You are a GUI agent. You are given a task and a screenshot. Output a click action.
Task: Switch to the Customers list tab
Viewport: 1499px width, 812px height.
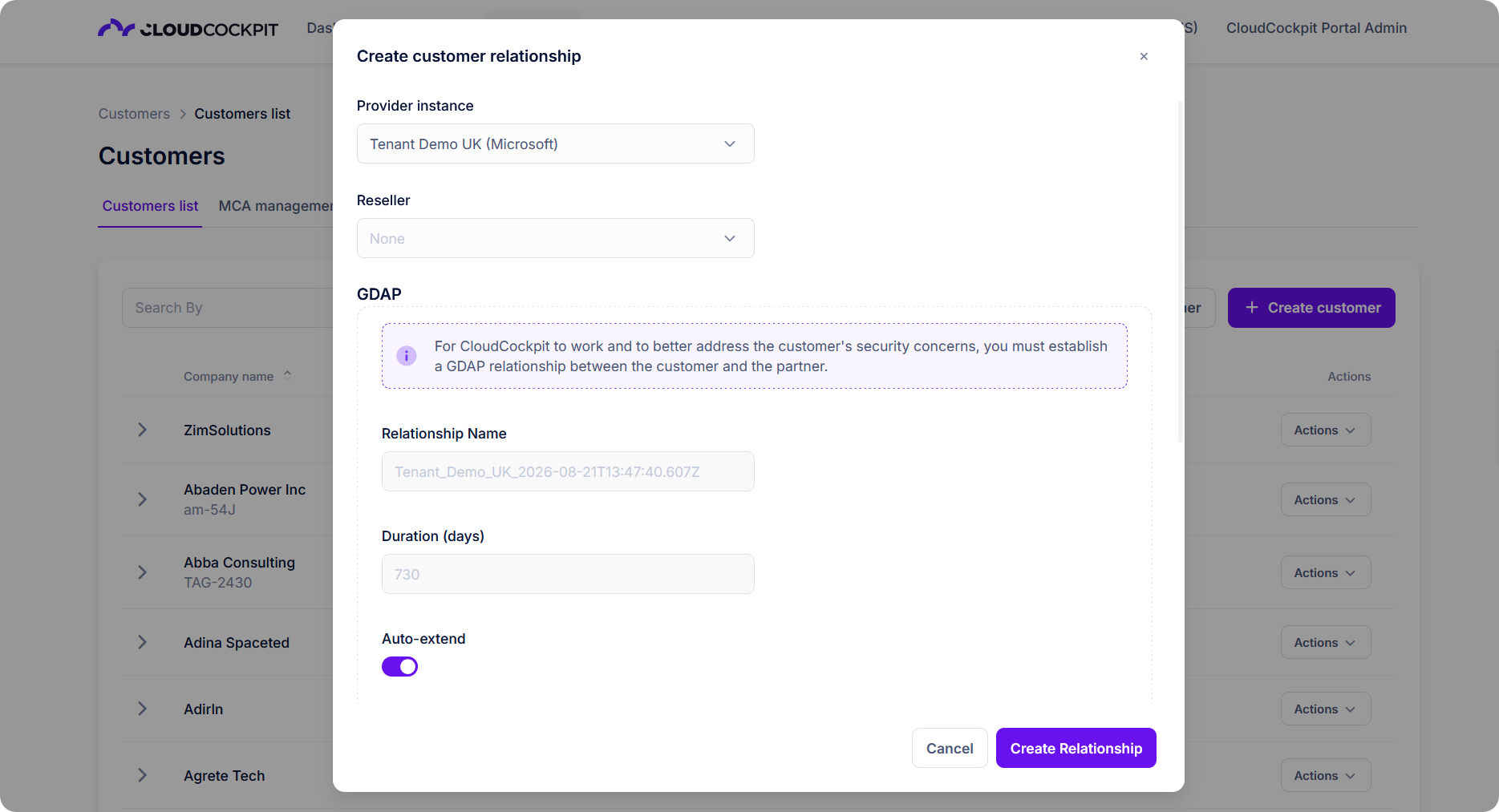(x=150, y=206)
